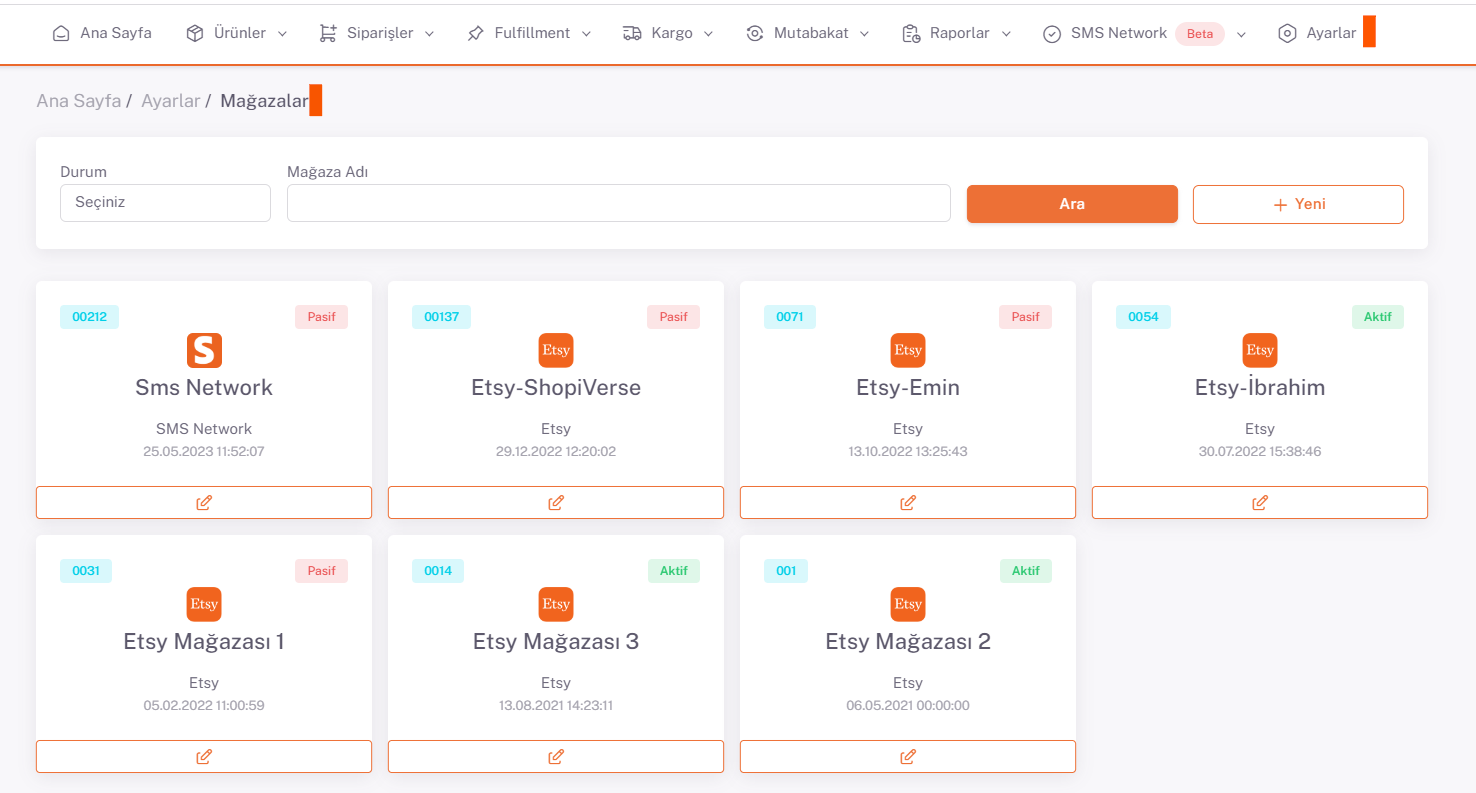Screen dimensions: 1476x793
Task: Click the SMS Network checkmark icon
Action: point(1052,33)
